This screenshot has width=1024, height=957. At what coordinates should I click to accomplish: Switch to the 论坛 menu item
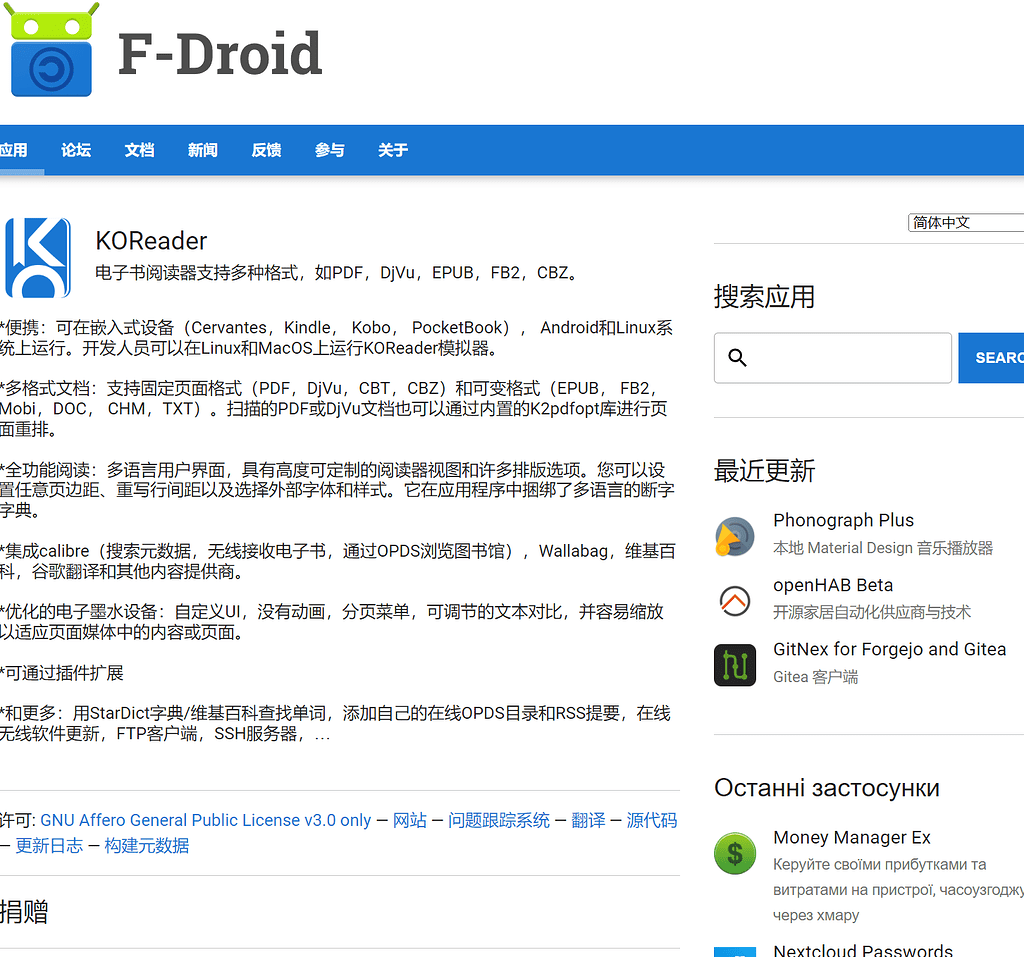pyautogui.click(x=76, y=150)
